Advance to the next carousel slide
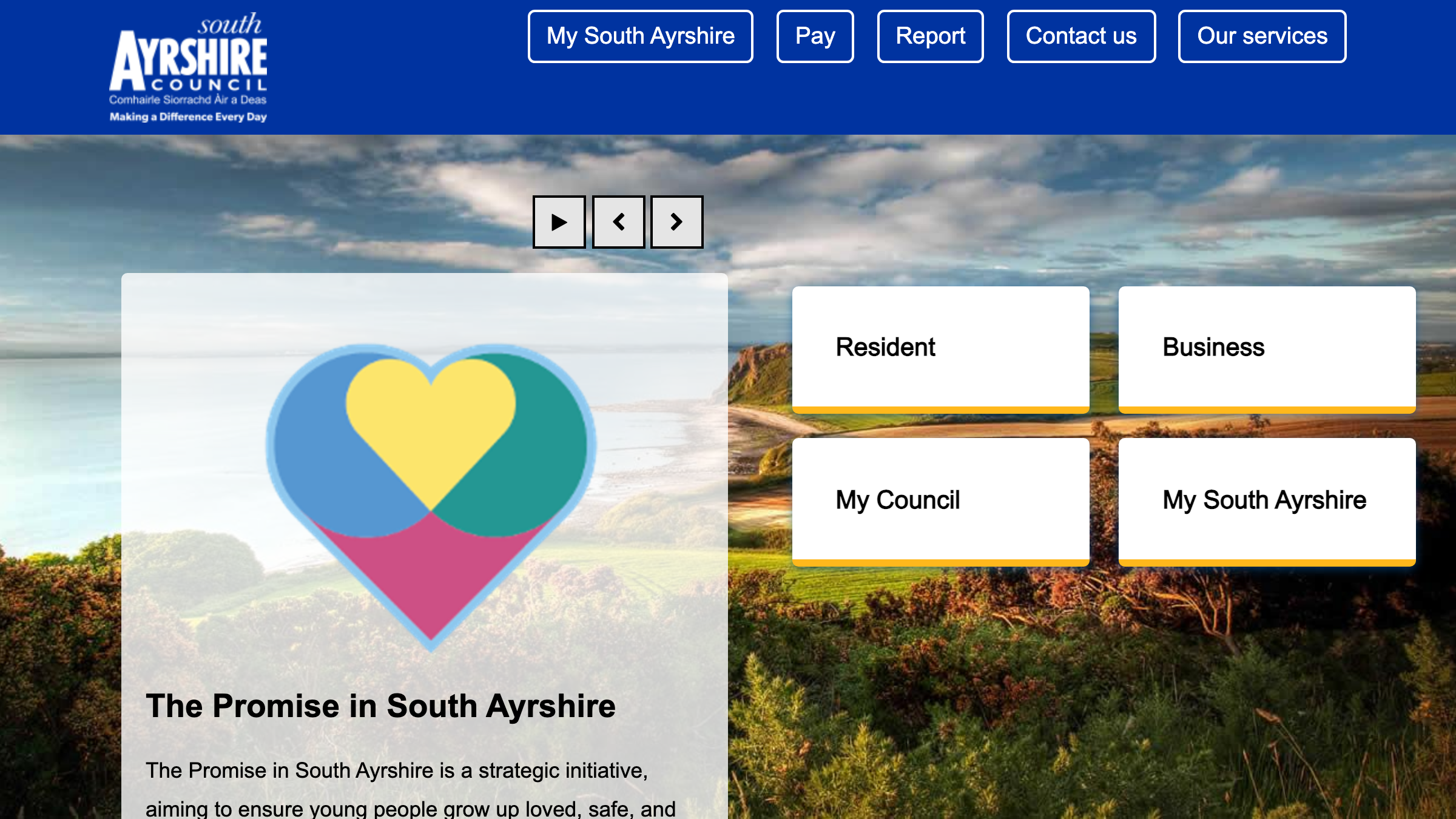 (x=677, y=222)
